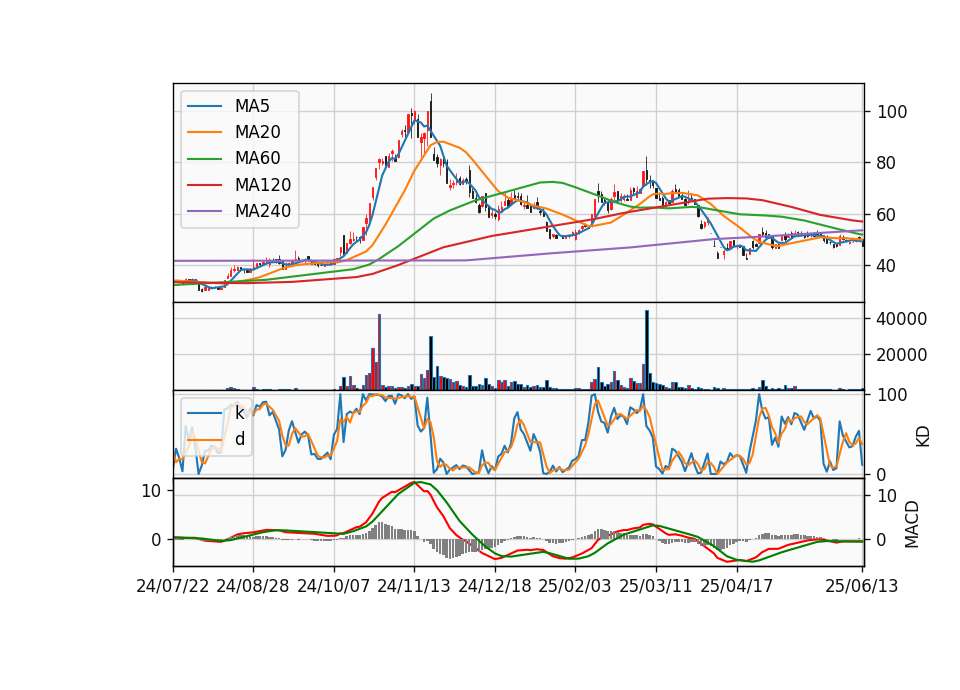Click the MA60 legend label
The image size is (960, 690).
[257, 159]
